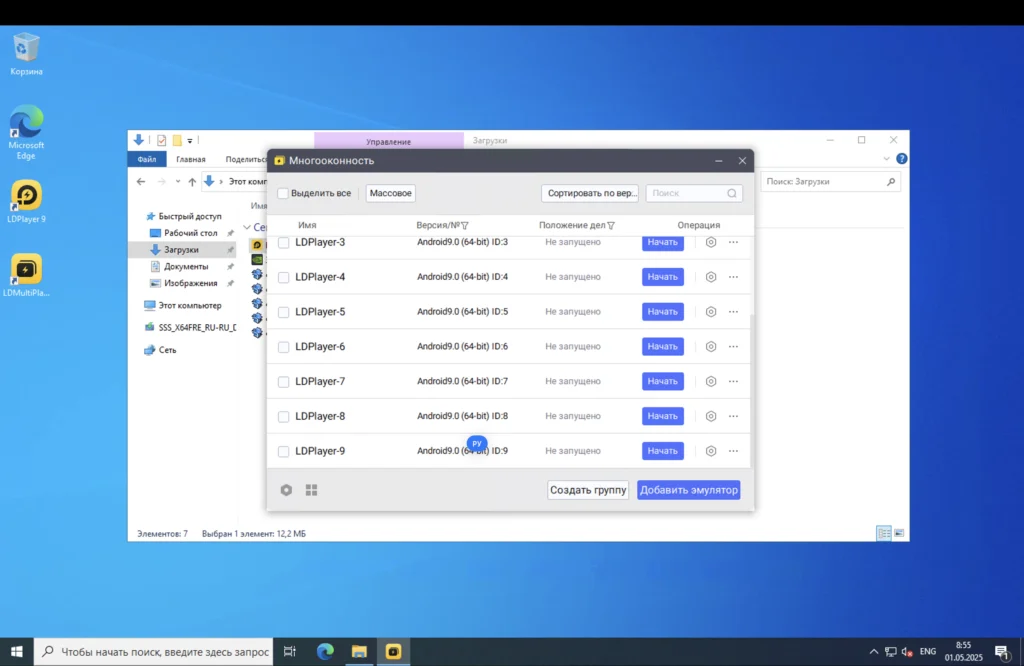Viewport: 1024px width, 666px height.
Task: Open settings gear for LDPlayer-9
Action: click(x=711, y=451)
